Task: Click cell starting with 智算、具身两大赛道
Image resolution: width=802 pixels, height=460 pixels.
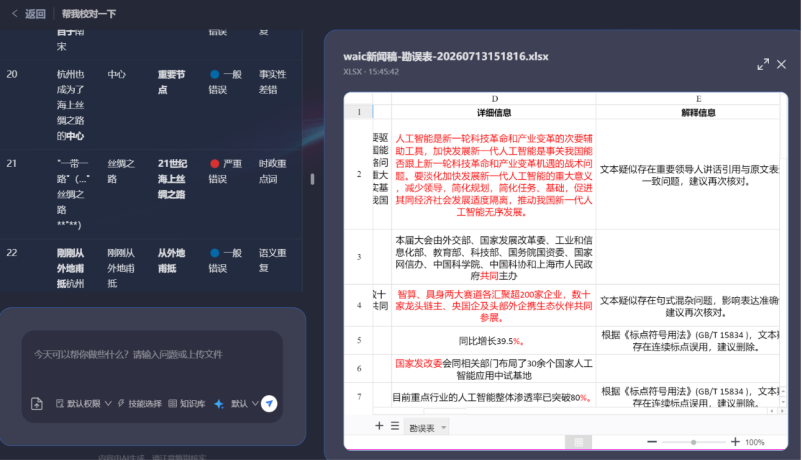Action: point(494,306)
